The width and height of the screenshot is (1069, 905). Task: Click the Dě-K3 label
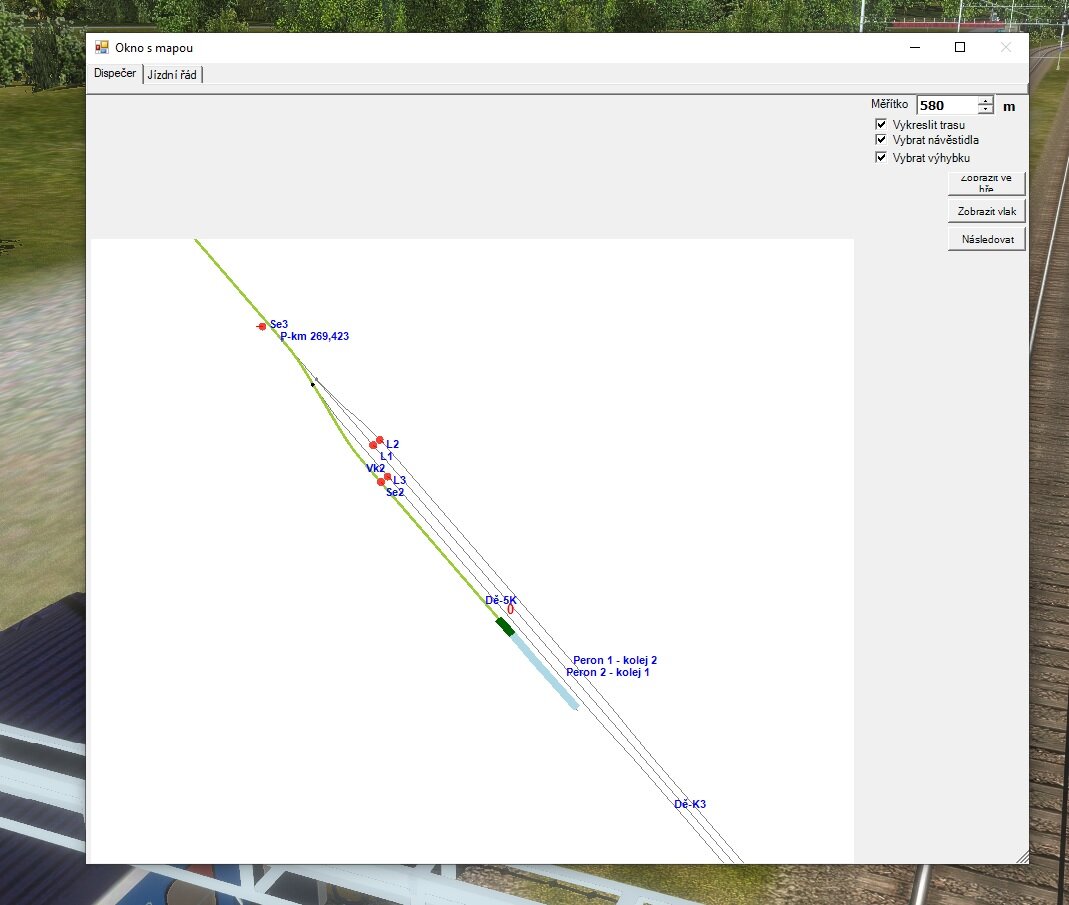[690, 804]
